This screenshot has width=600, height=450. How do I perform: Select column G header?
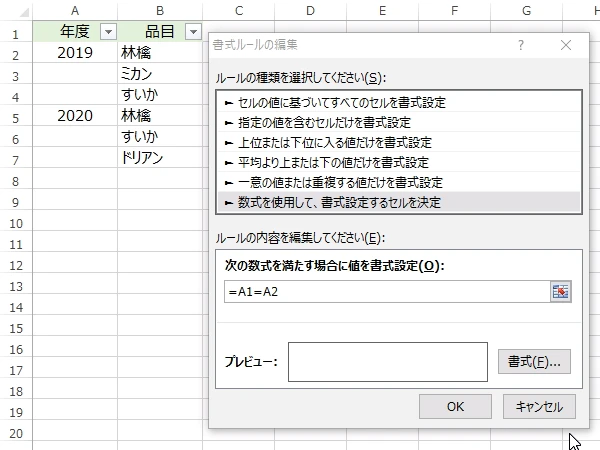tap(527, 10)
